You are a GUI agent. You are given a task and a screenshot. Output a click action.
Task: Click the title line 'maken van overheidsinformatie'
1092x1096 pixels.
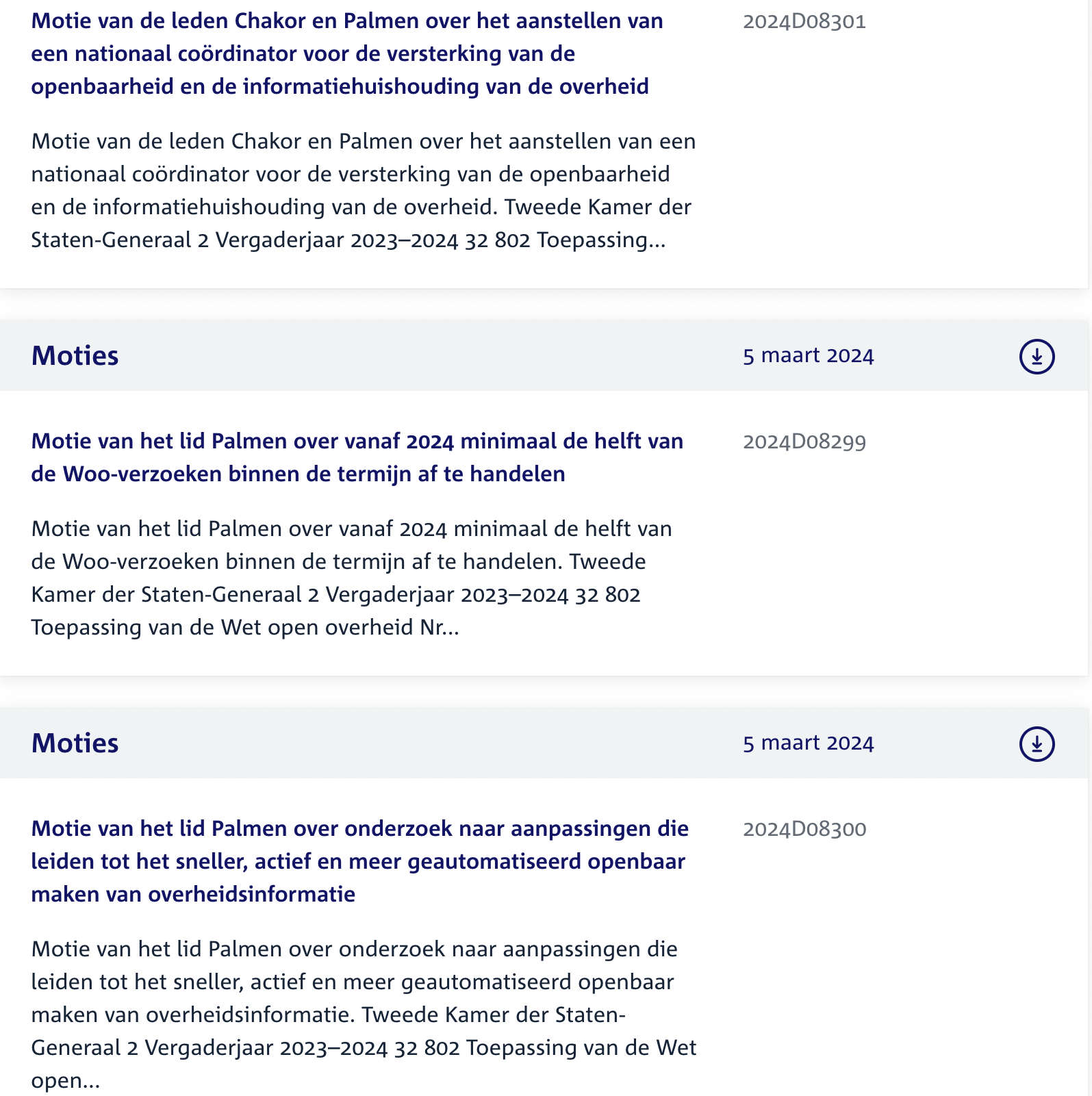(x=193, y=894)
